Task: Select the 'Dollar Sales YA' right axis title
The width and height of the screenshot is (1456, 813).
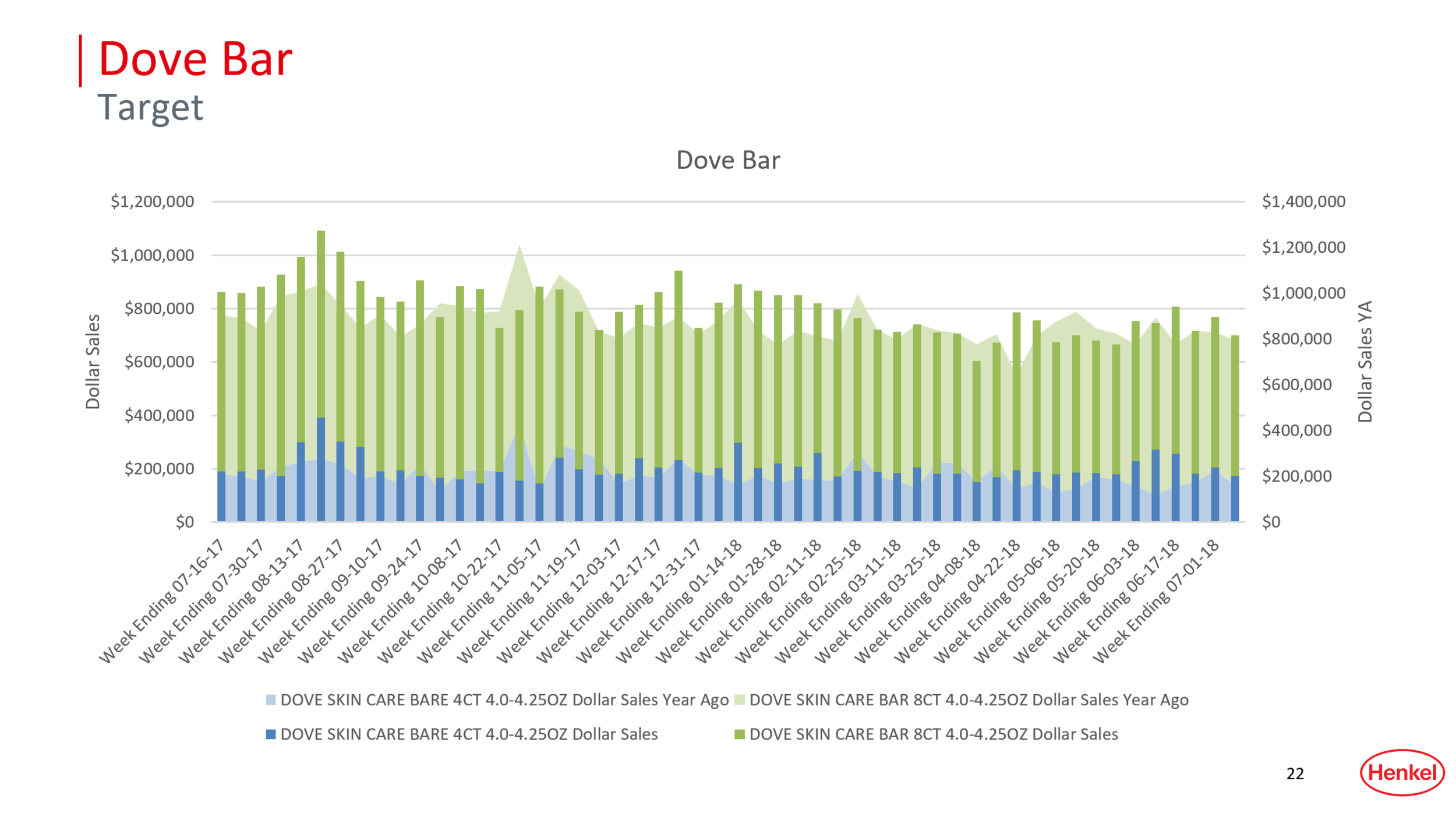Action: pyautogui.click(x=1365, y=362)
